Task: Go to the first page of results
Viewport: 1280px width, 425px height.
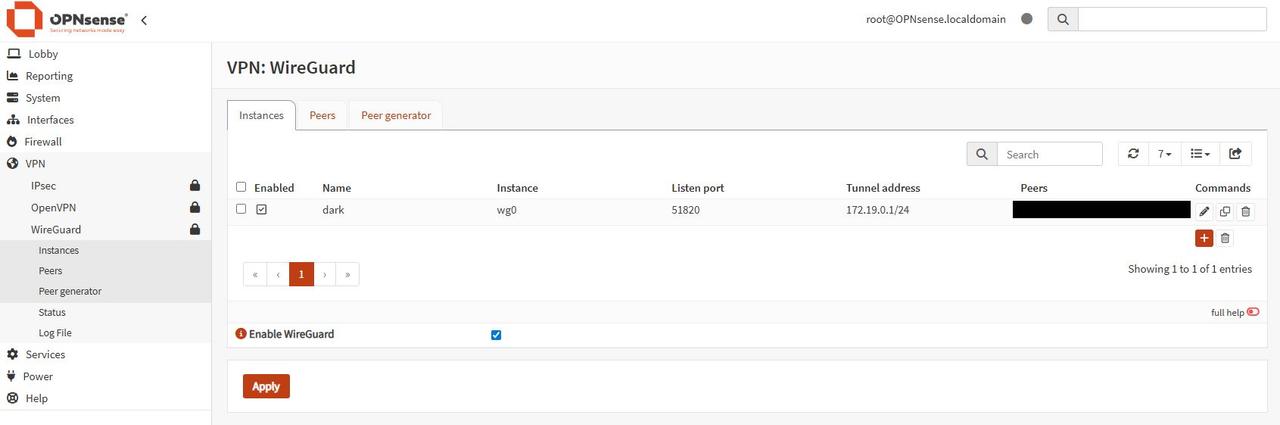Action: (255, 274)
